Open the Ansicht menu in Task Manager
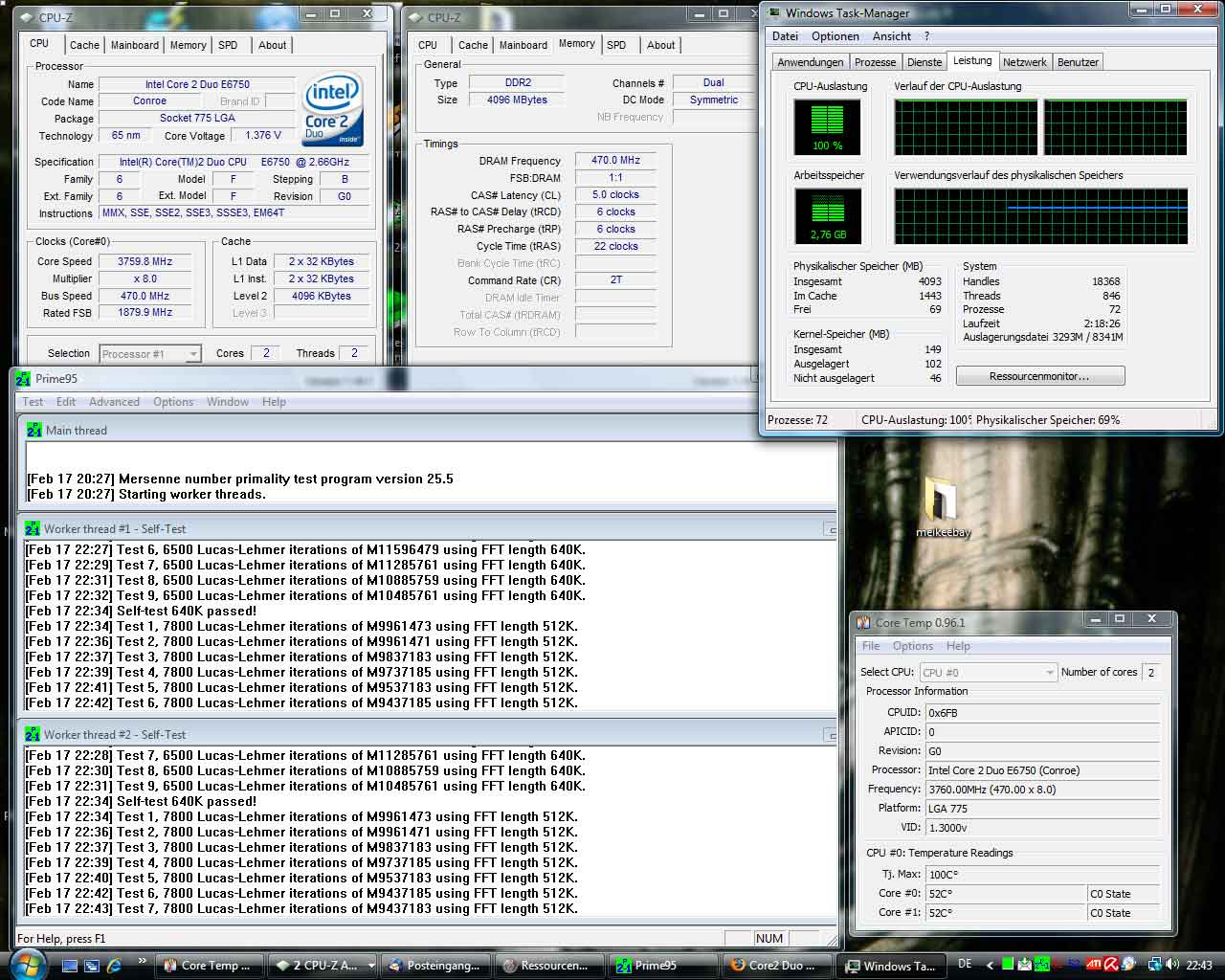 [892, 36]
